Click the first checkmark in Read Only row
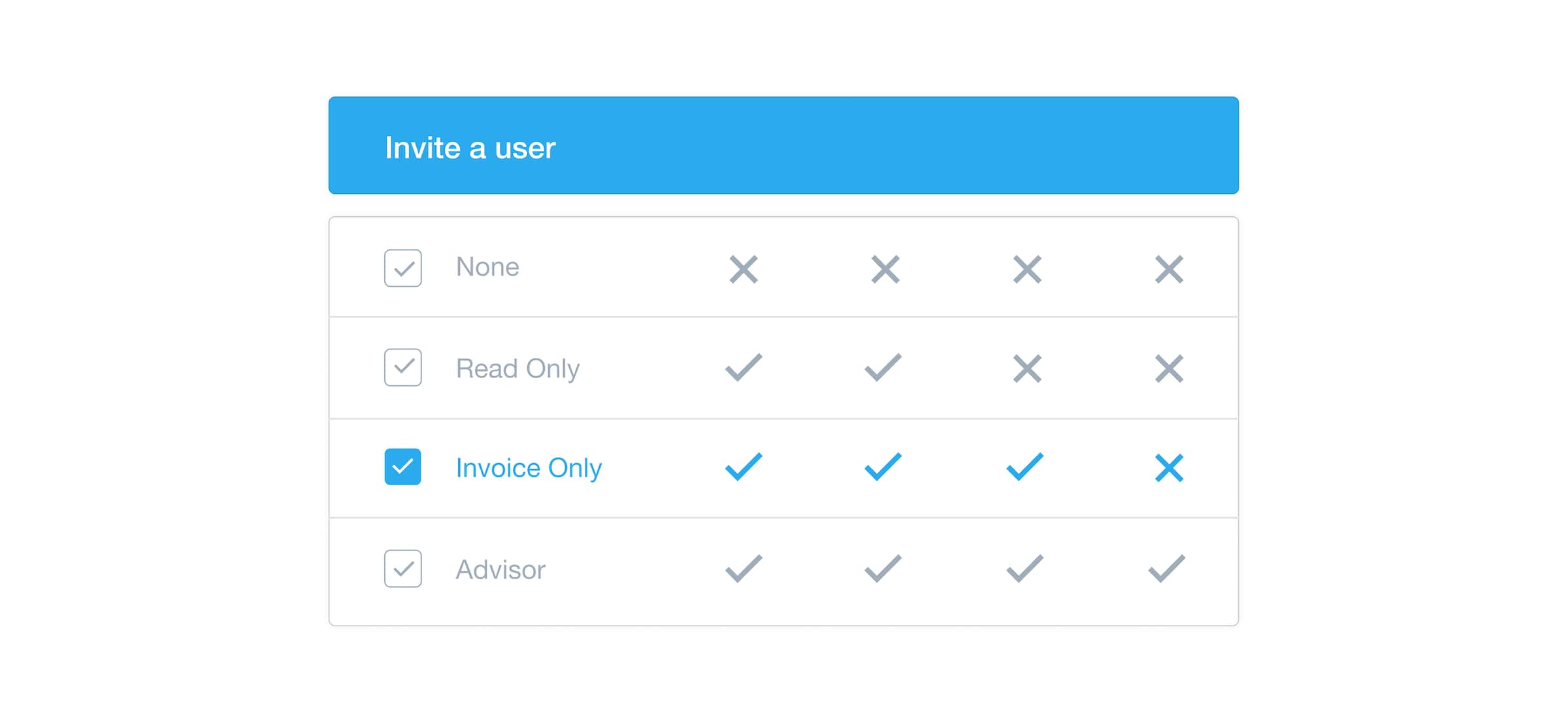Screen dimensions: 1568x721 click(x=743, y=368)
